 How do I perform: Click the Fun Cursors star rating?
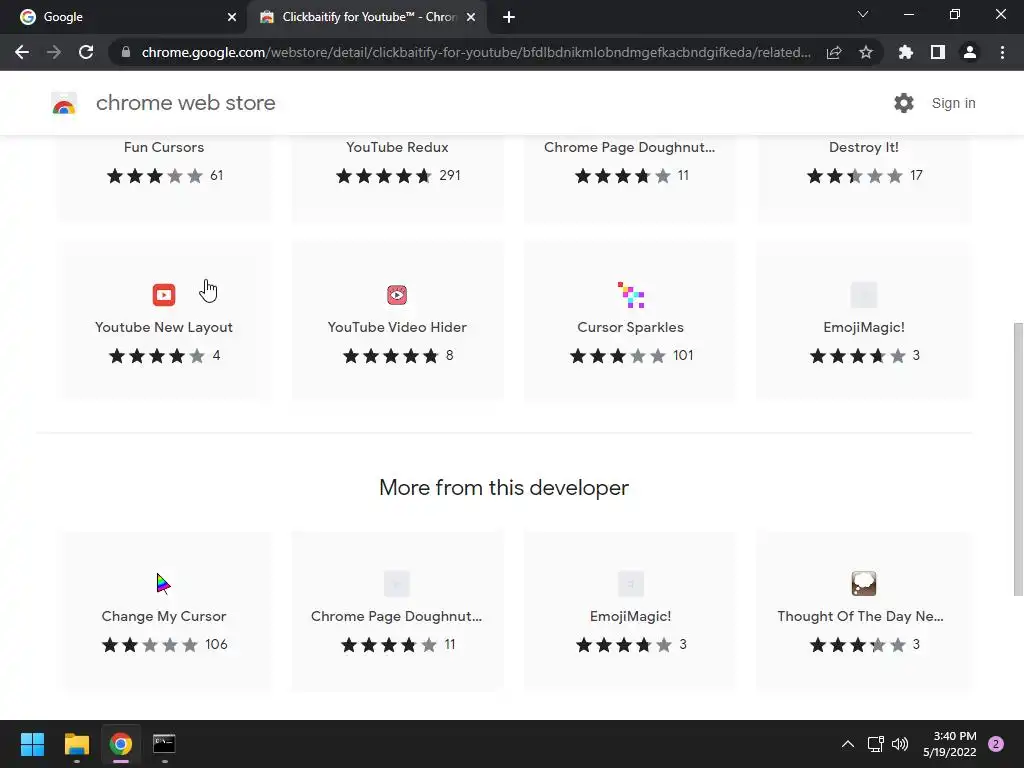coord(155,176)
